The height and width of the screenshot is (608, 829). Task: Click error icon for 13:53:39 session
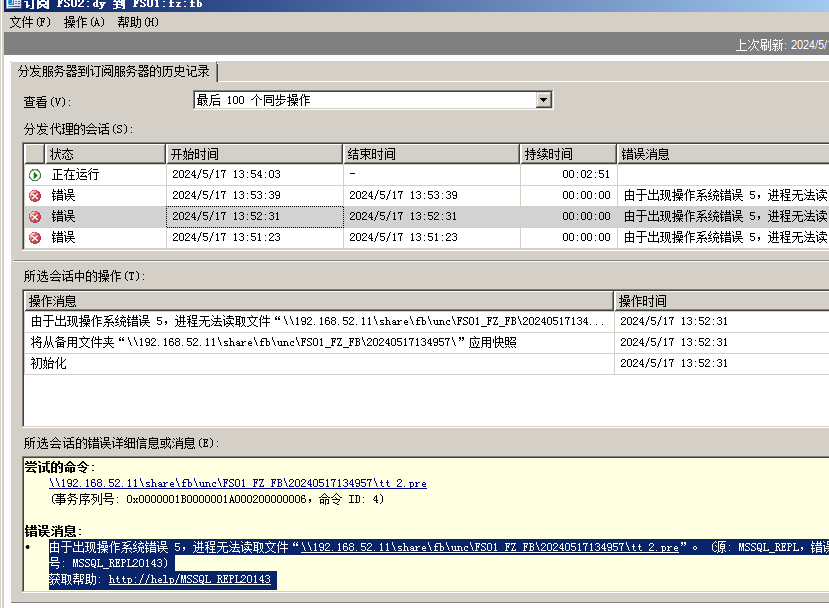coord(35,196)
